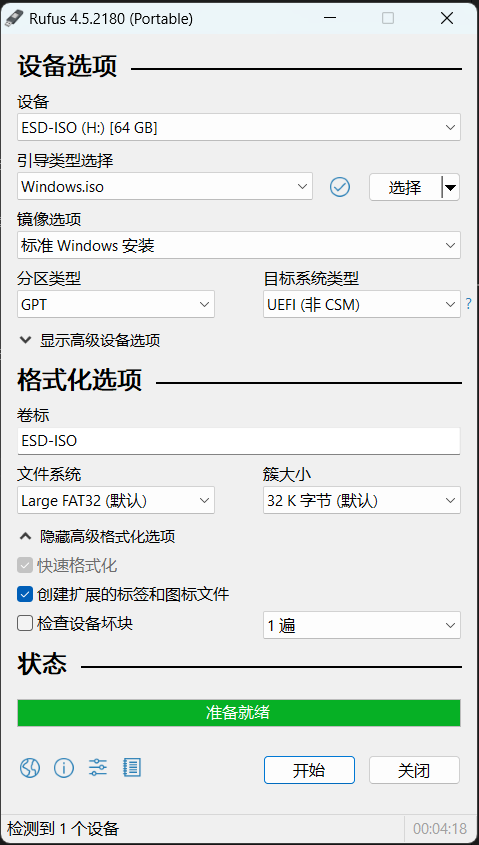Show the About info icon
The height and width of the screenshot is (845, 479).
tap(64, 767)
